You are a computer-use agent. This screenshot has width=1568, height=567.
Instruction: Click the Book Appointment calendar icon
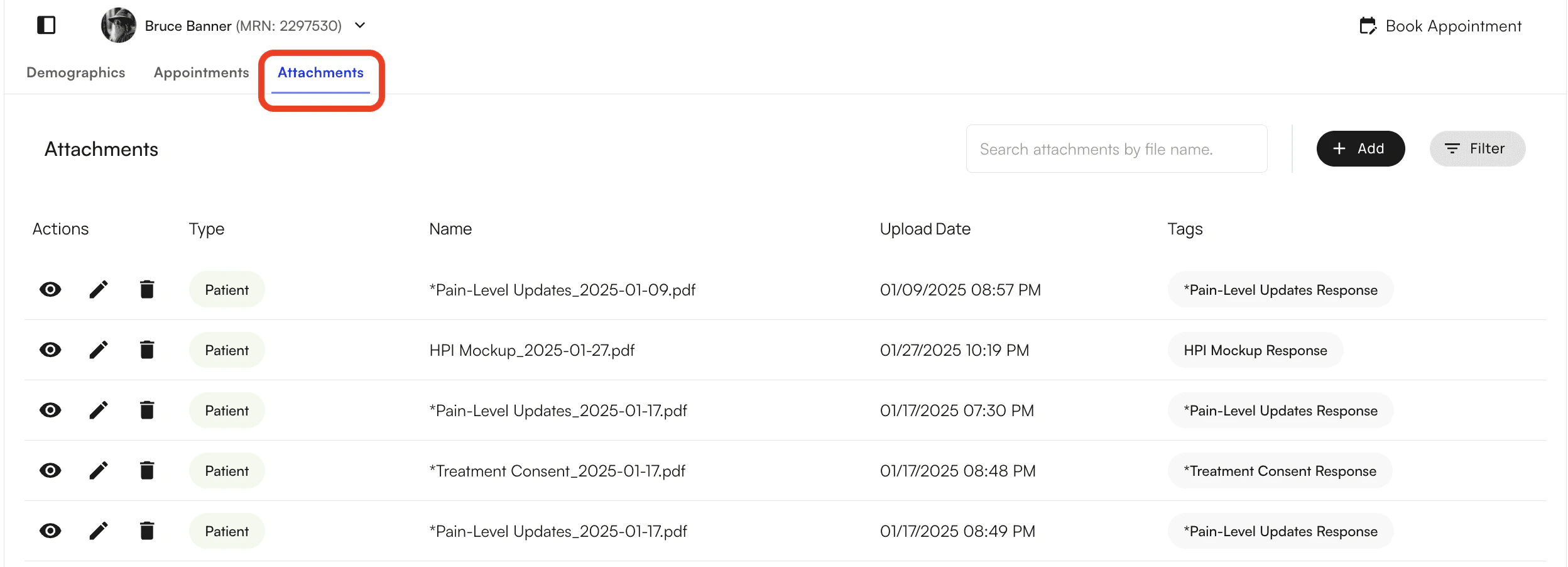pos(1368,26)
